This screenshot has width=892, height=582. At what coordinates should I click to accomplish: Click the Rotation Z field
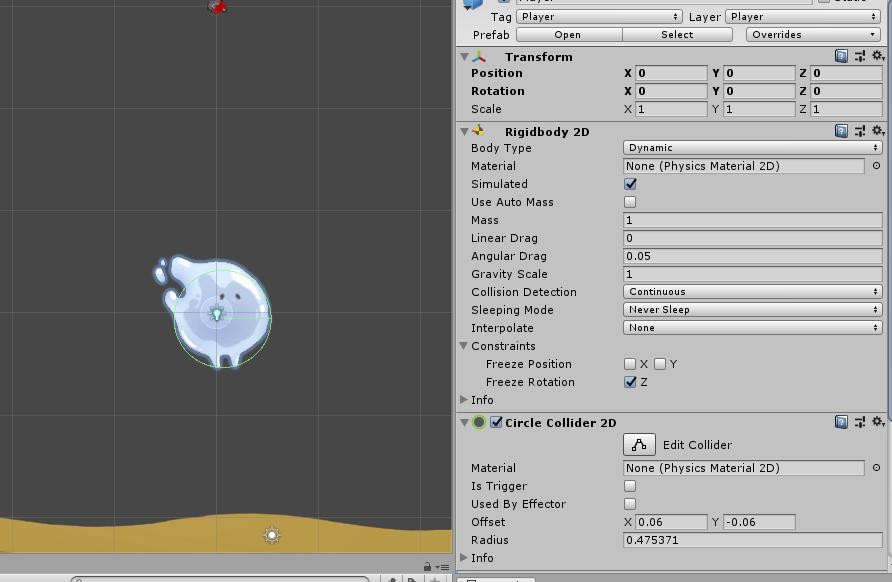[x=846, y=91]
